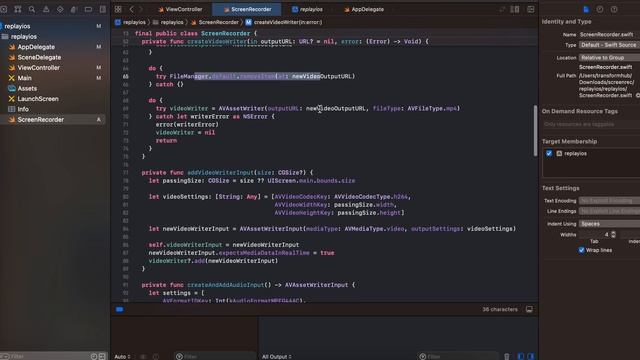Switch to the ScreenRecorder tab
This screenshot has width=640, height=360.
tap(247, 9)
